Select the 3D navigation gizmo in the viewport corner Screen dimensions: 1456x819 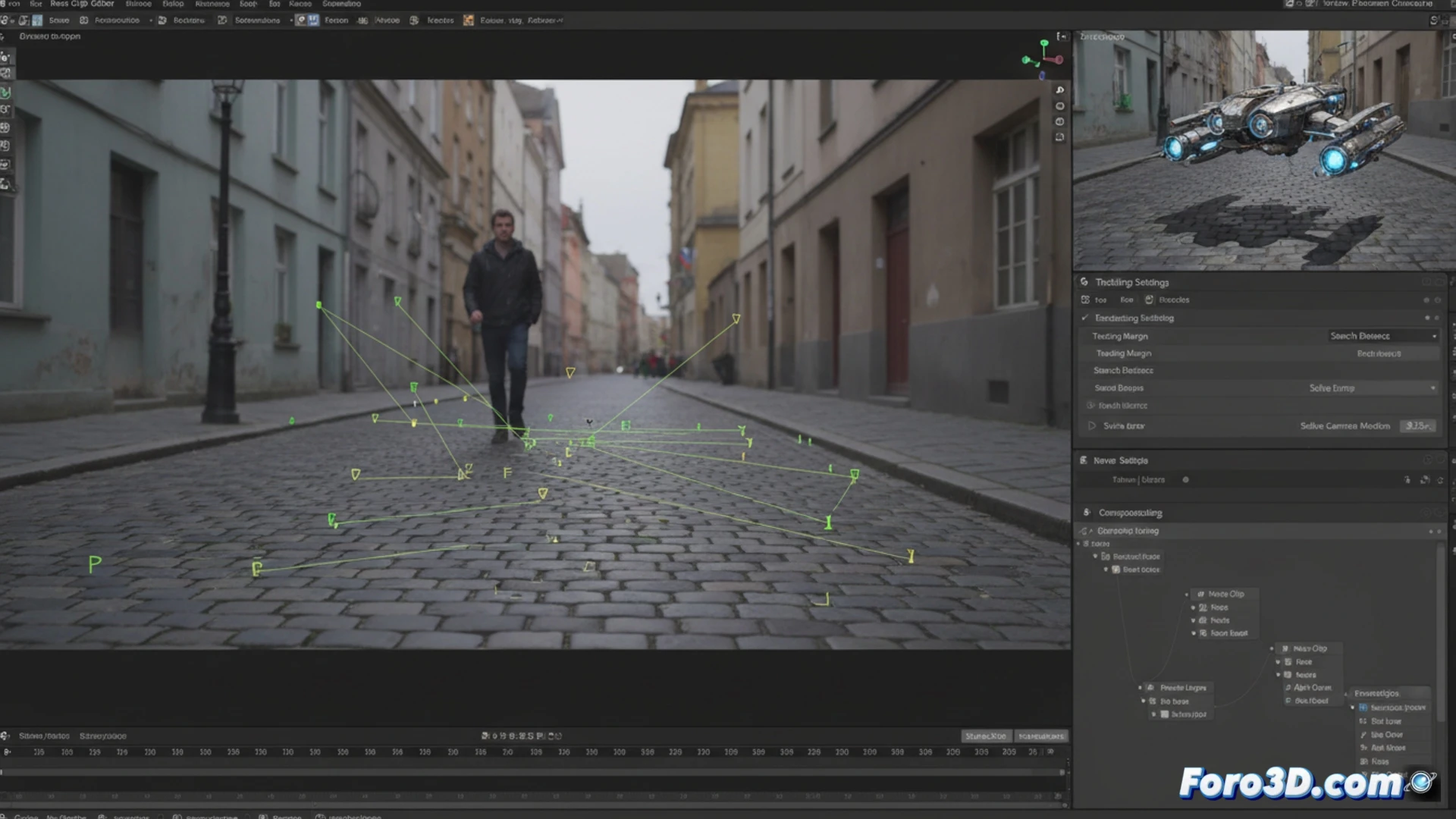pos(1043,59)
